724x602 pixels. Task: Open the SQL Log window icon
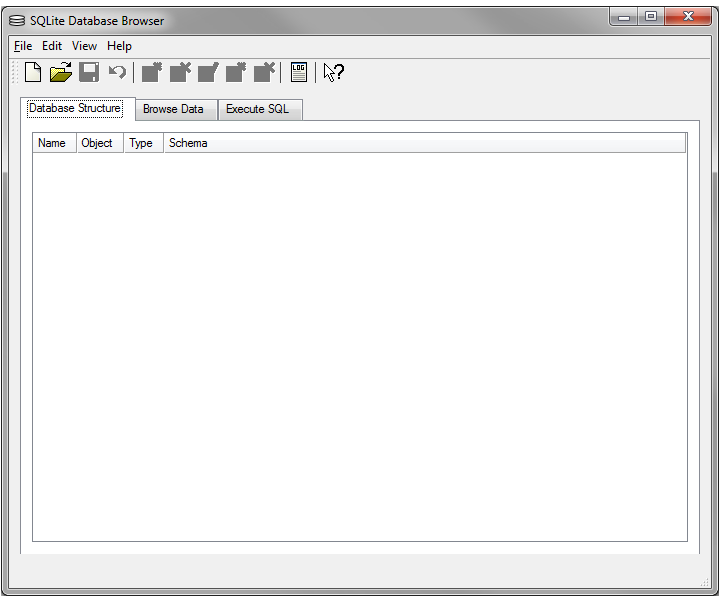coord(299,72)
